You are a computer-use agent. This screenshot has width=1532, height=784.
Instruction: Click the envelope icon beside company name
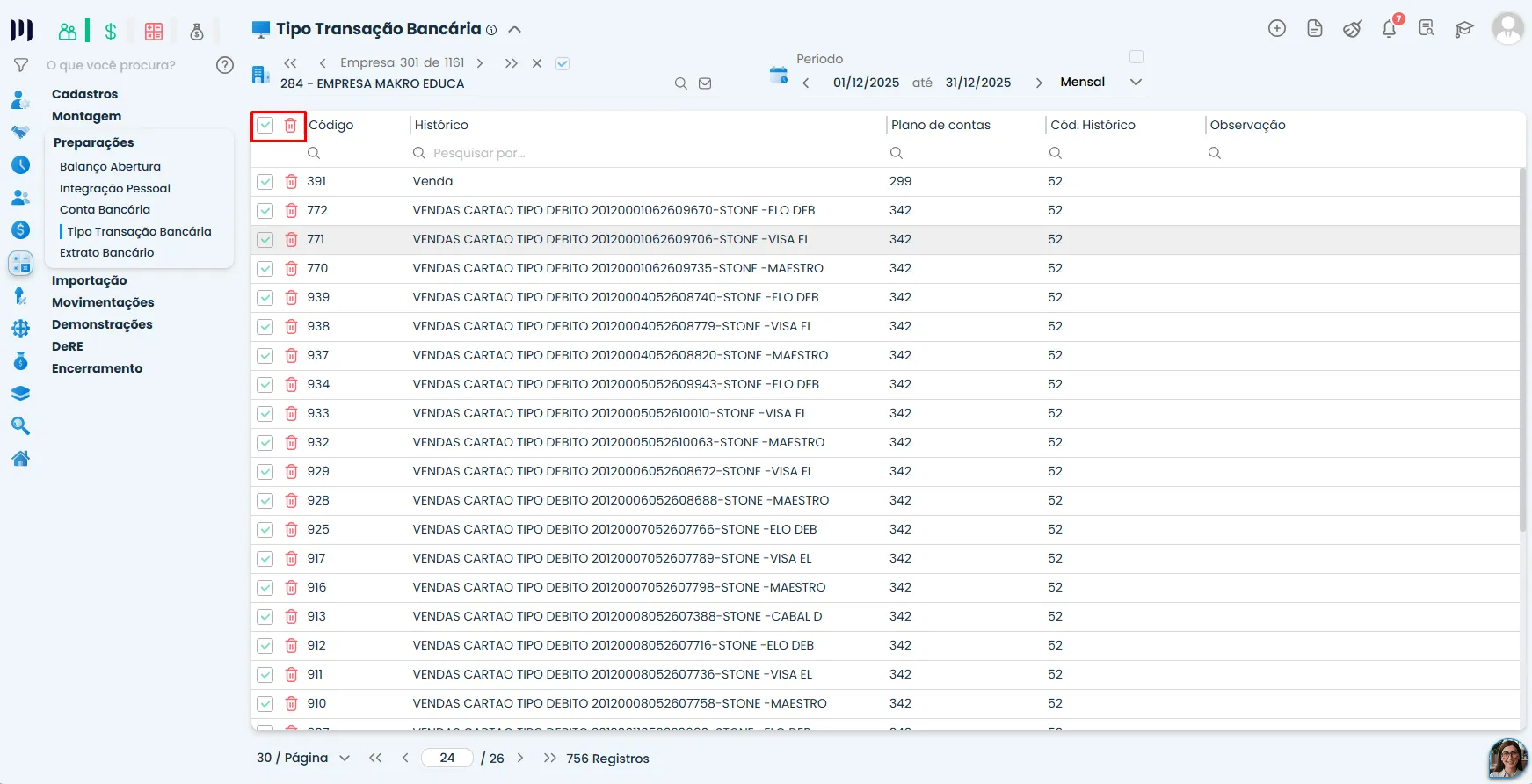(705, 83)
